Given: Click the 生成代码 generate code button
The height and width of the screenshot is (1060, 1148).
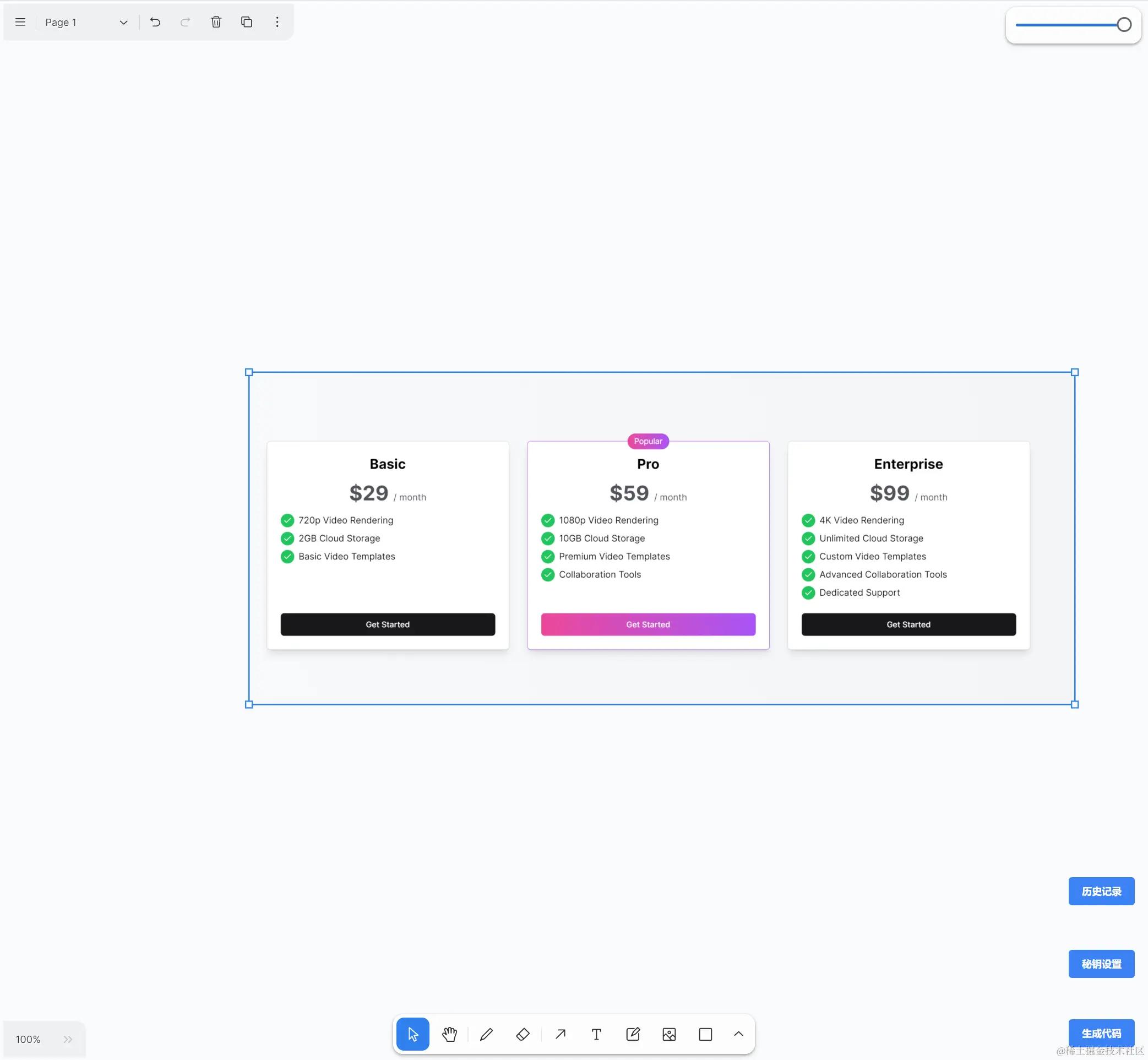Looking at the screenshot, I should pos(1101,1034).
